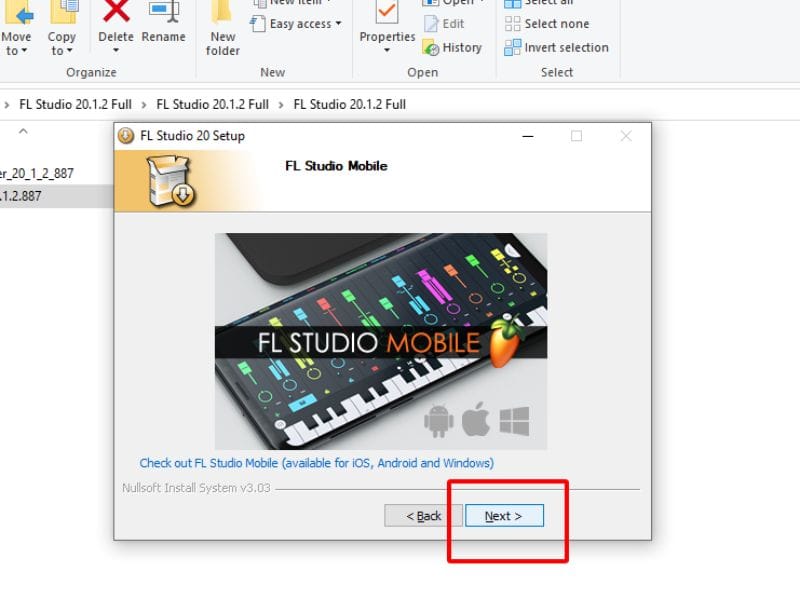Click the Invert selection icon
Image resolution: width=800 pixels, height=600 pixels.
(512, 47)
